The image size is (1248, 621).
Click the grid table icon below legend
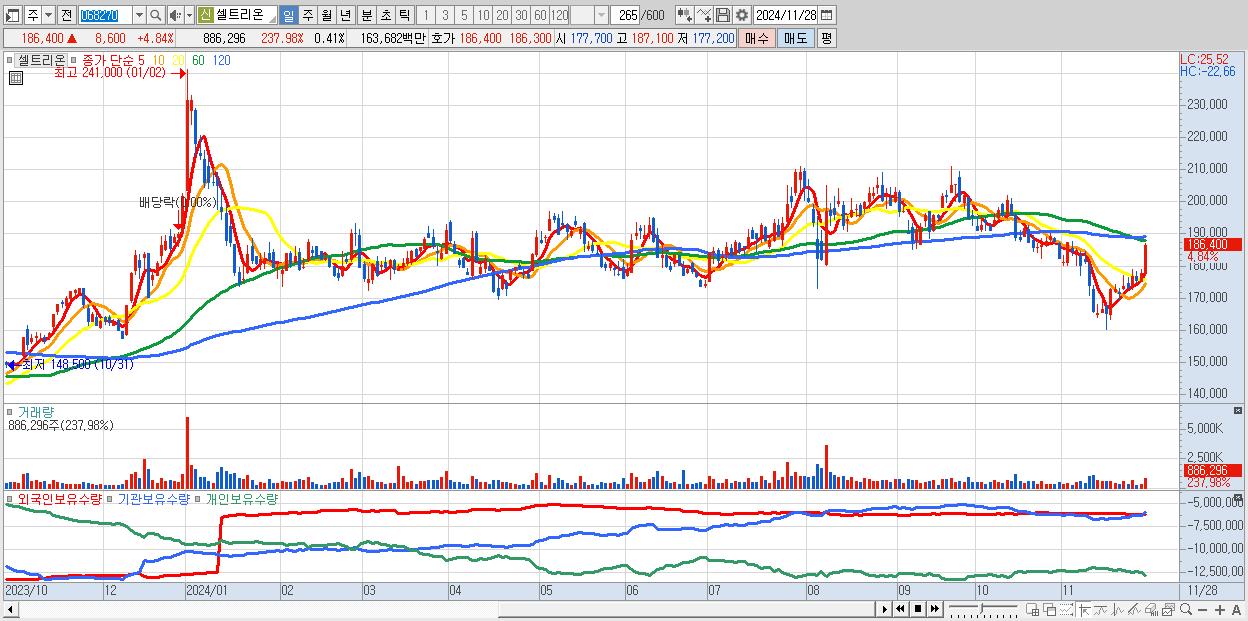15,78
